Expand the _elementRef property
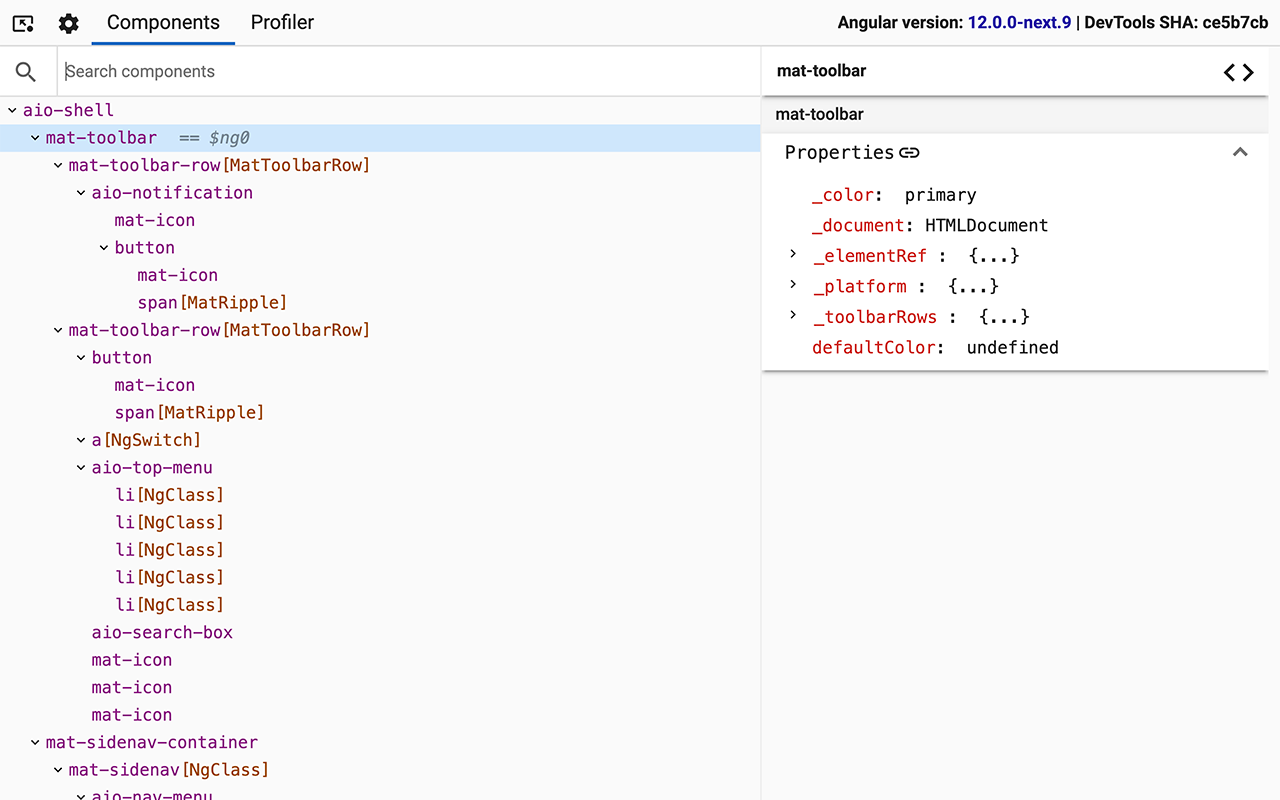Screen dimensions: 1280x800 [x=792, y=254]
